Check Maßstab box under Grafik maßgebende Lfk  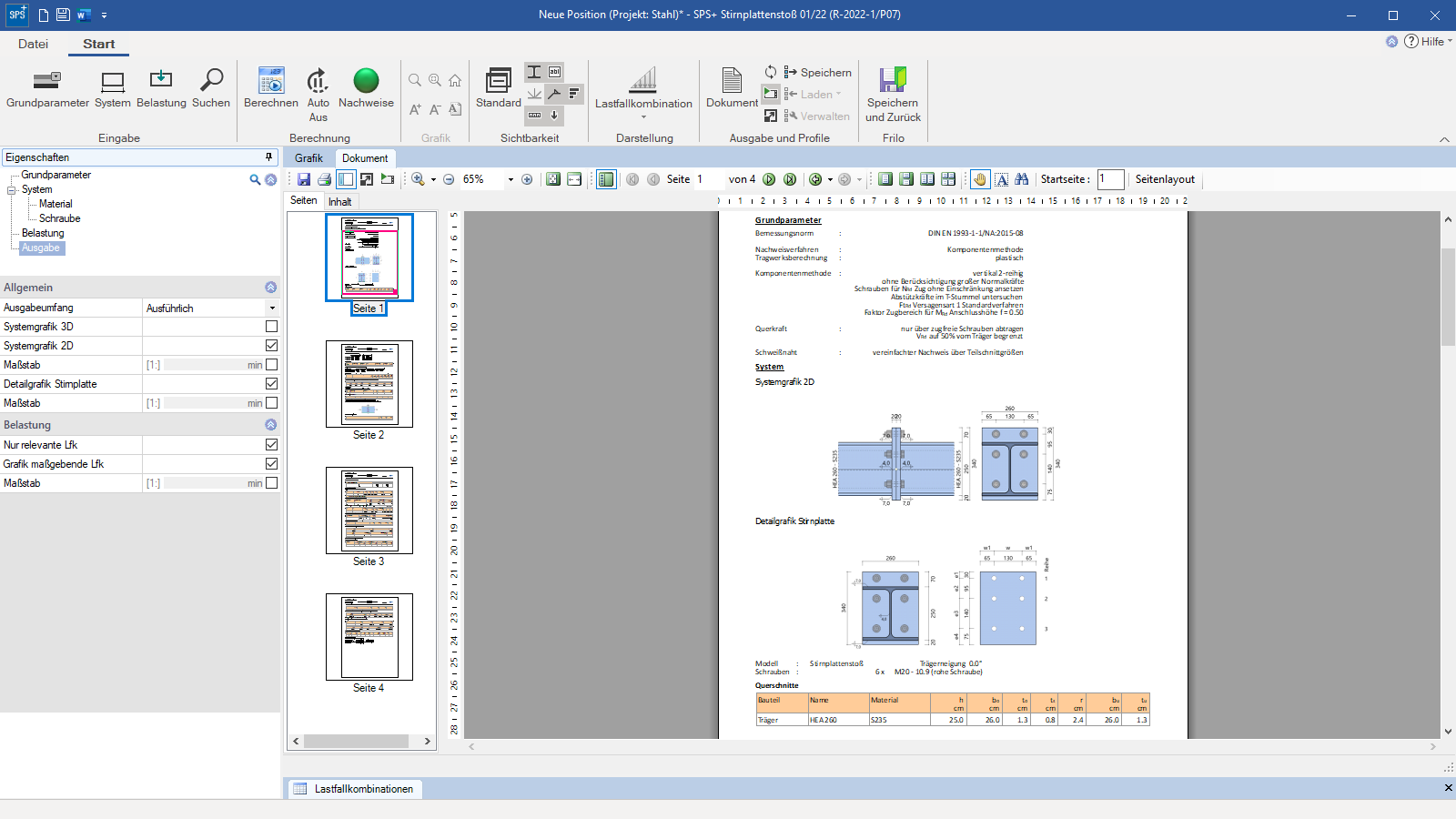[271, 483]
